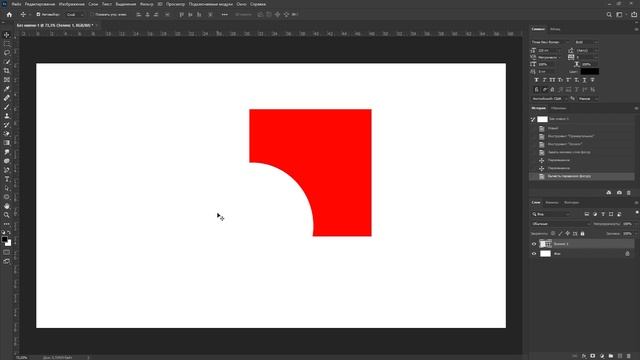640x360 pixels.
Task: Select the Path Selection tool
Action: click(x=7, y=188)
